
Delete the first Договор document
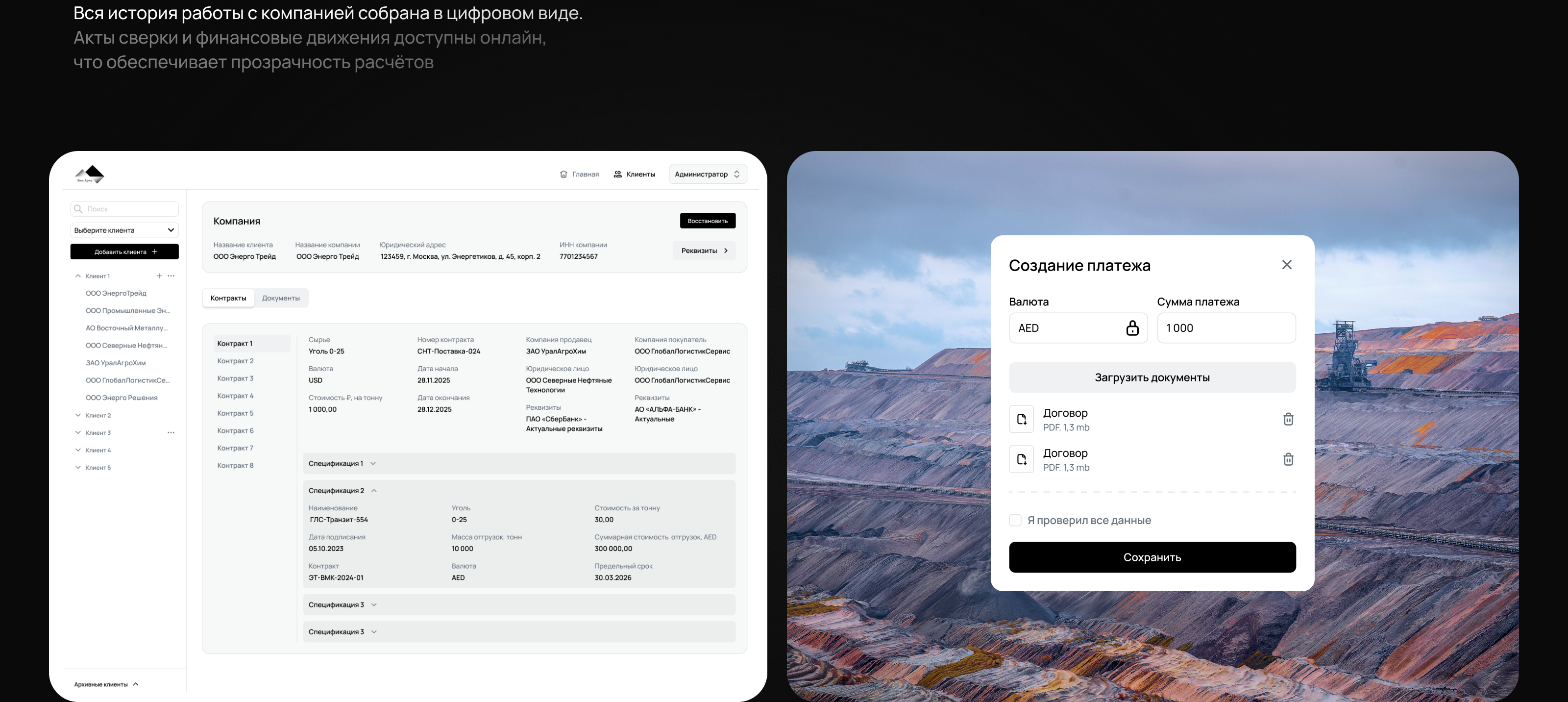coord(1288,419)
